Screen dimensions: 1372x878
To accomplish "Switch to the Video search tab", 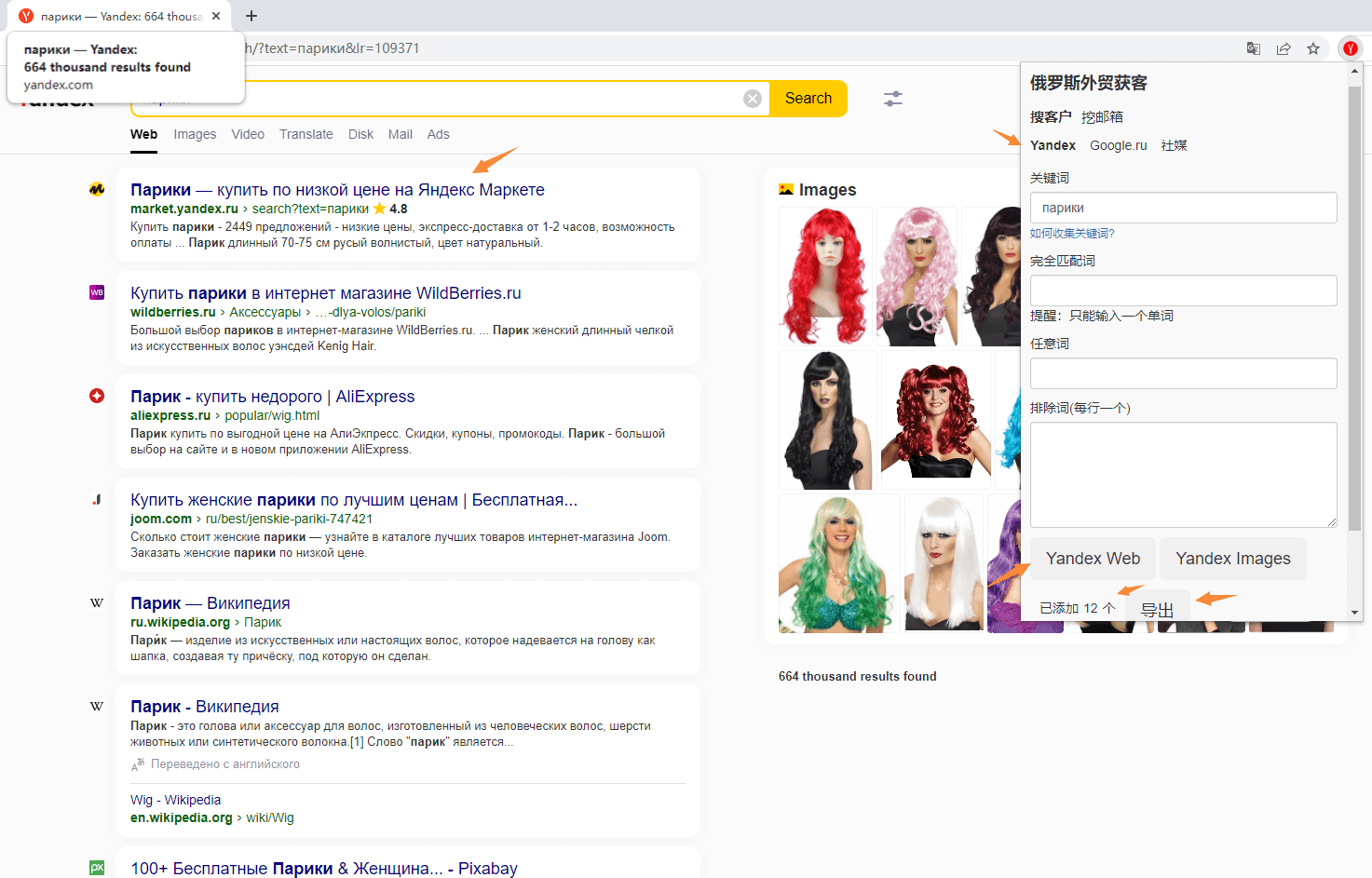I will point(248,134).
